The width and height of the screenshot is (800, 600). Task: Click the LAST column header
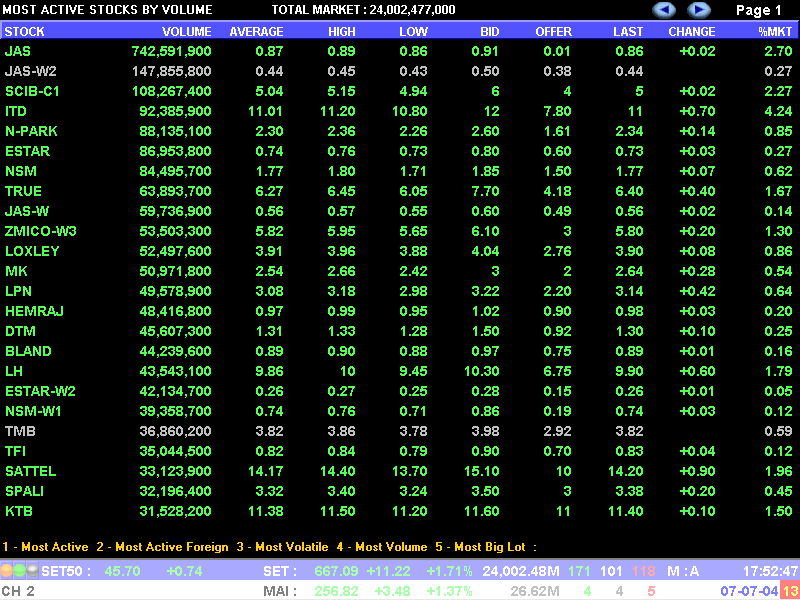tap(628, 32)
